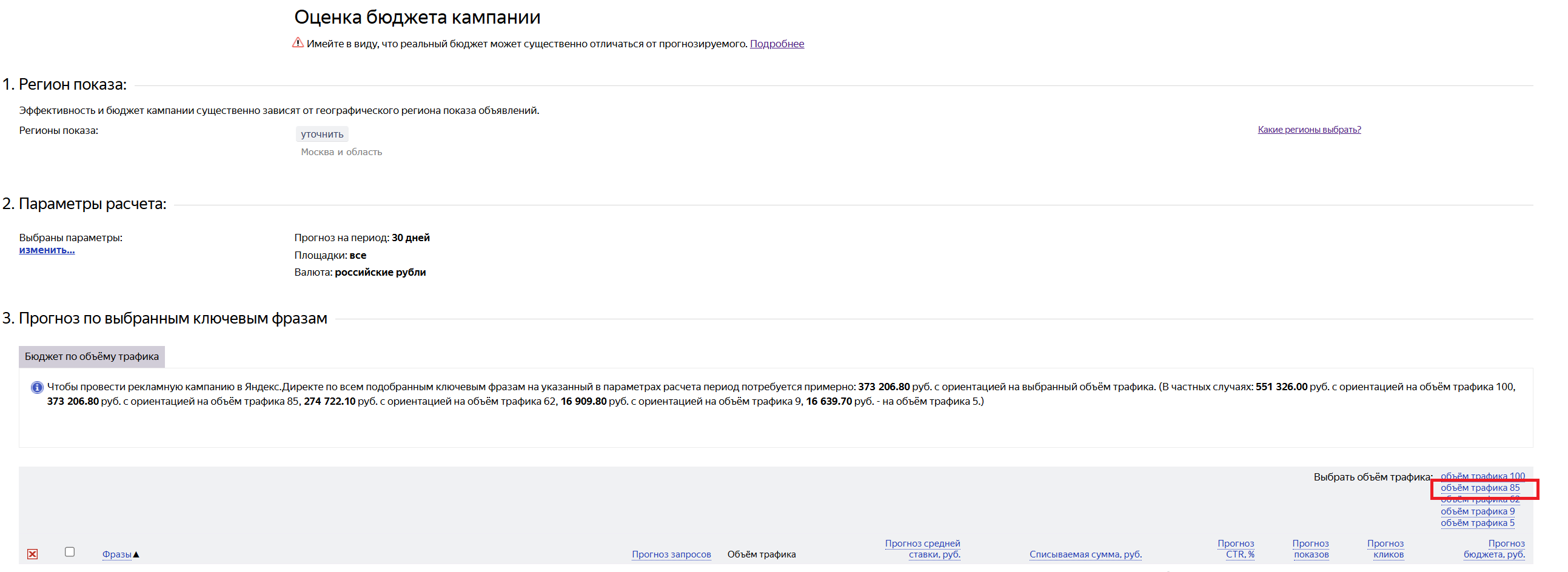
Task: Sort table by 'Фразы' column
Action: pos(117,554)
